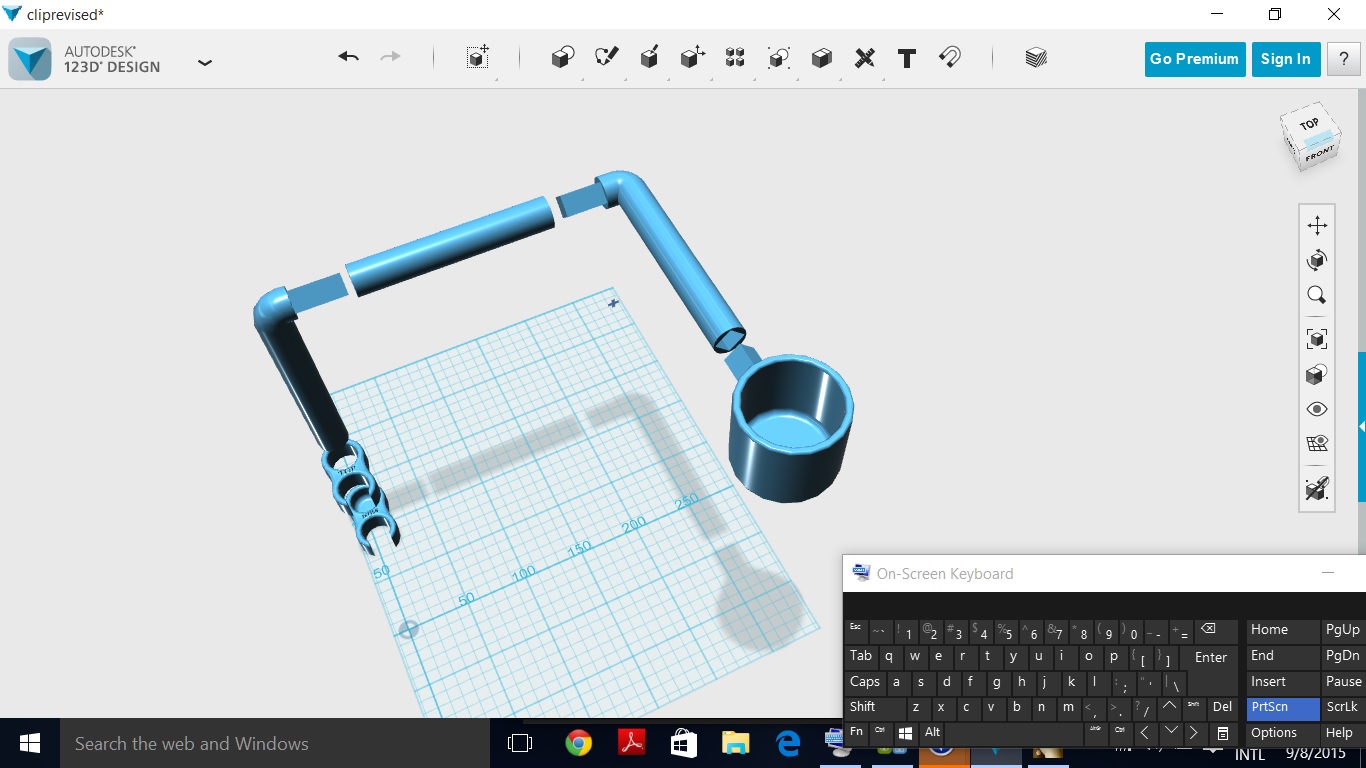Select the Text tool

click(907, 58)
